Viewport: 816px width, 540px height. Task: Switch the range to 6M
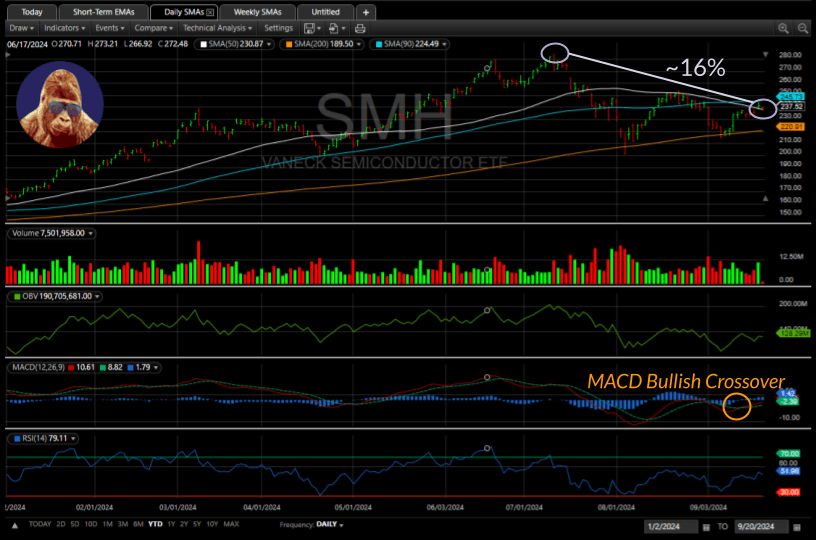(x=139, y=524)
